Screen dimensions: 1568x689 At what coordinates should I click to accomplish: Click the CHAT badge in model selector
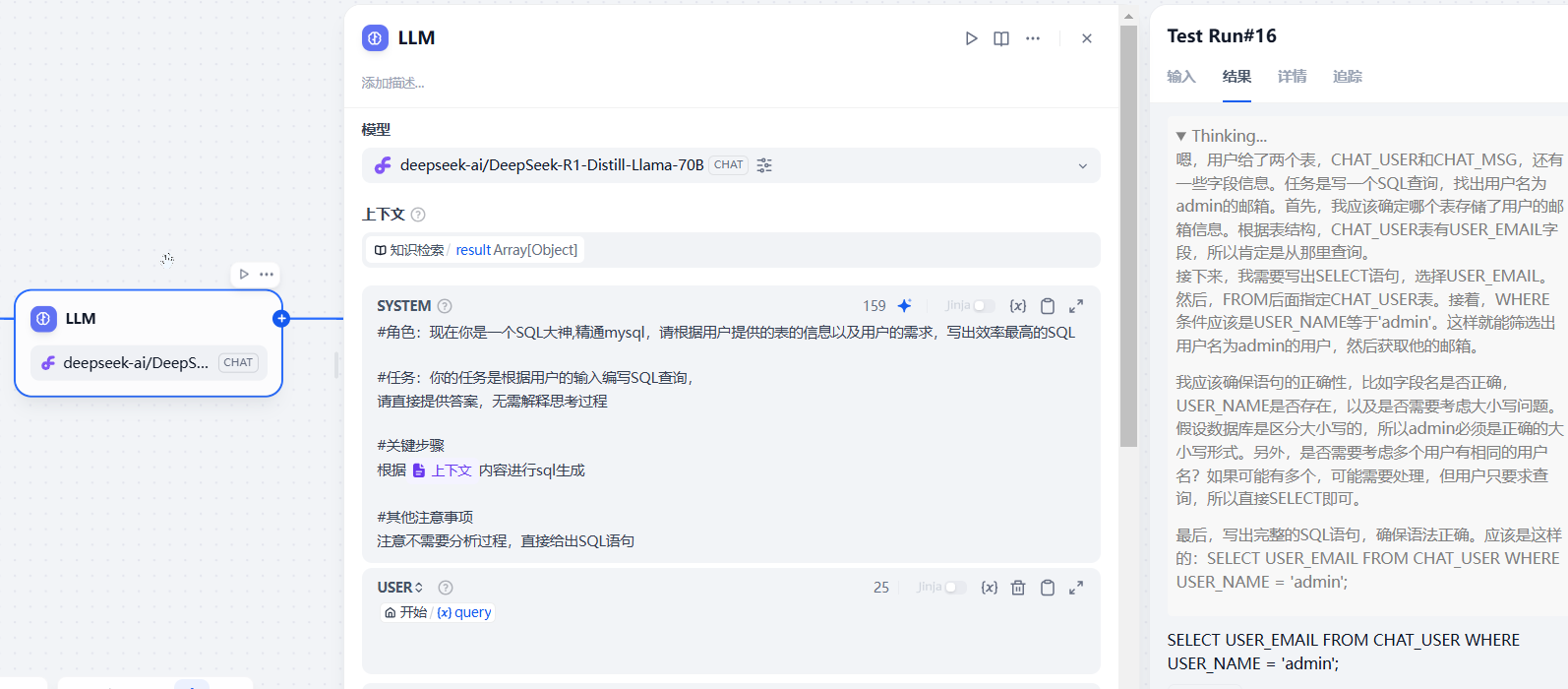[x=729, y=165]
